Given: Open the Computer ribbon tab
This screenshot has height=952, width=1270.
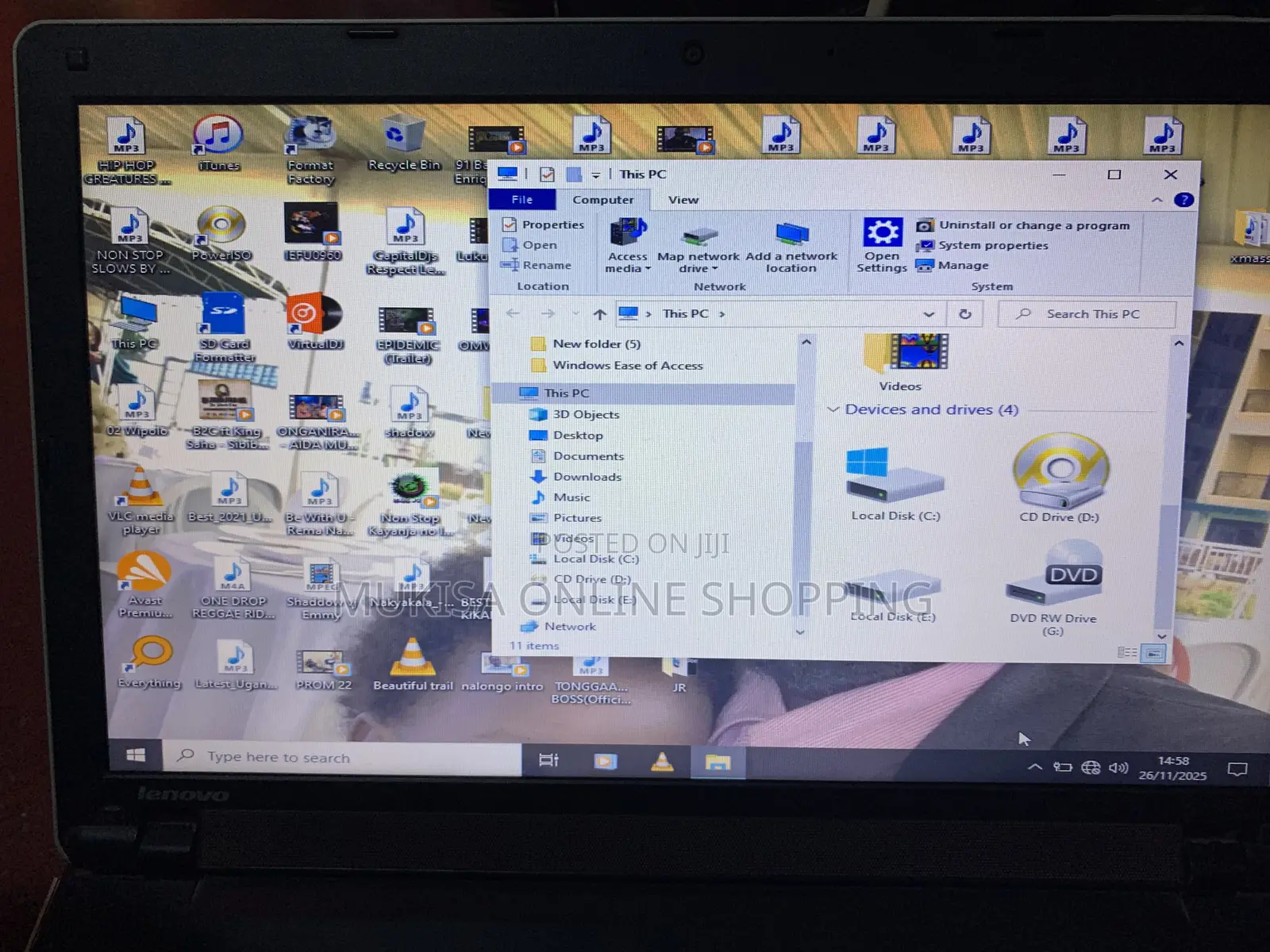Looking at the screenshot, I should (x=603, y=200).
